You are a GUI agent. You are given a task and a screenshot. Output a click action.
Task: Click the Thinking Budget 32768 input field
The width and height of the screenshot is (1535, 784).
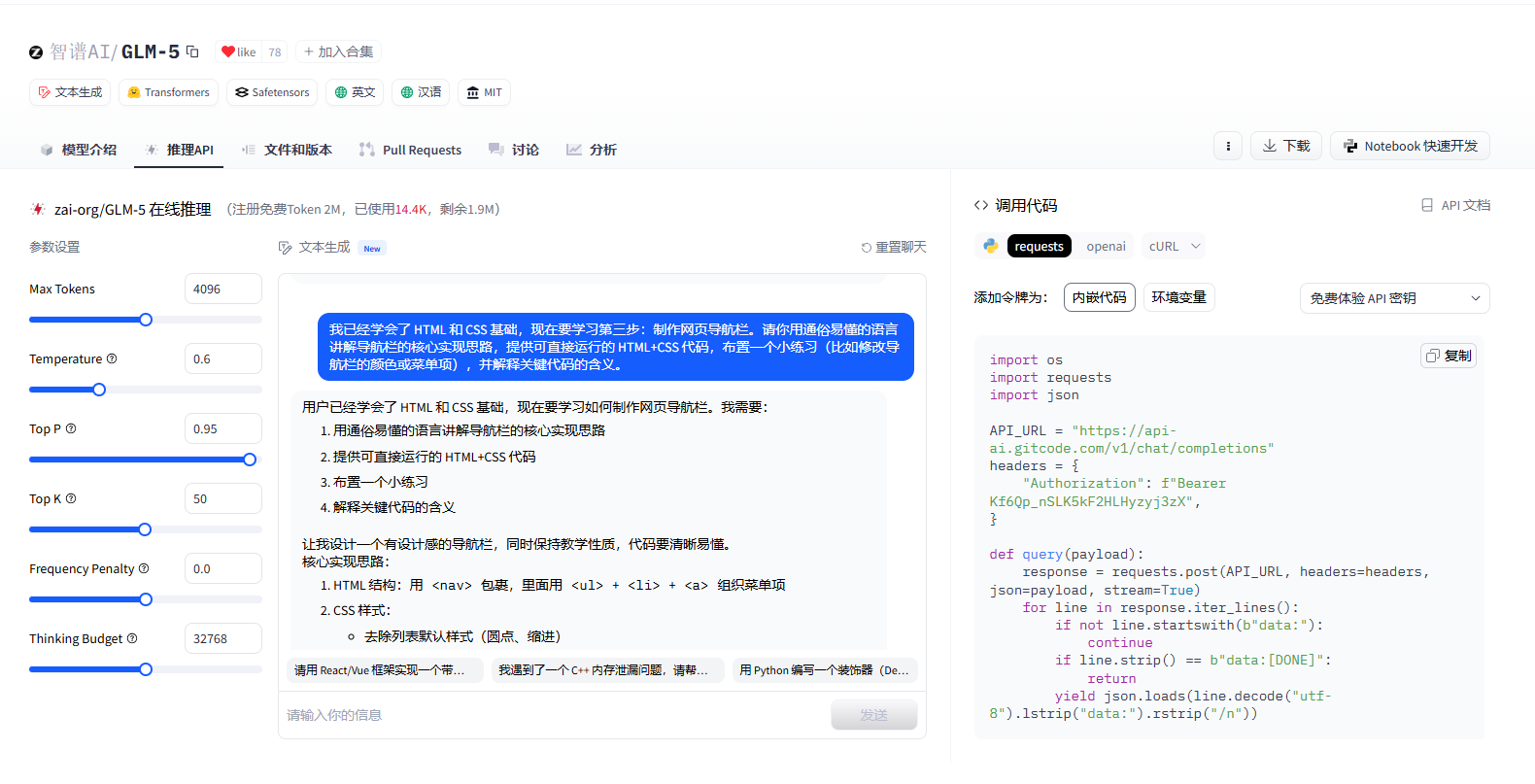(223, 638)
